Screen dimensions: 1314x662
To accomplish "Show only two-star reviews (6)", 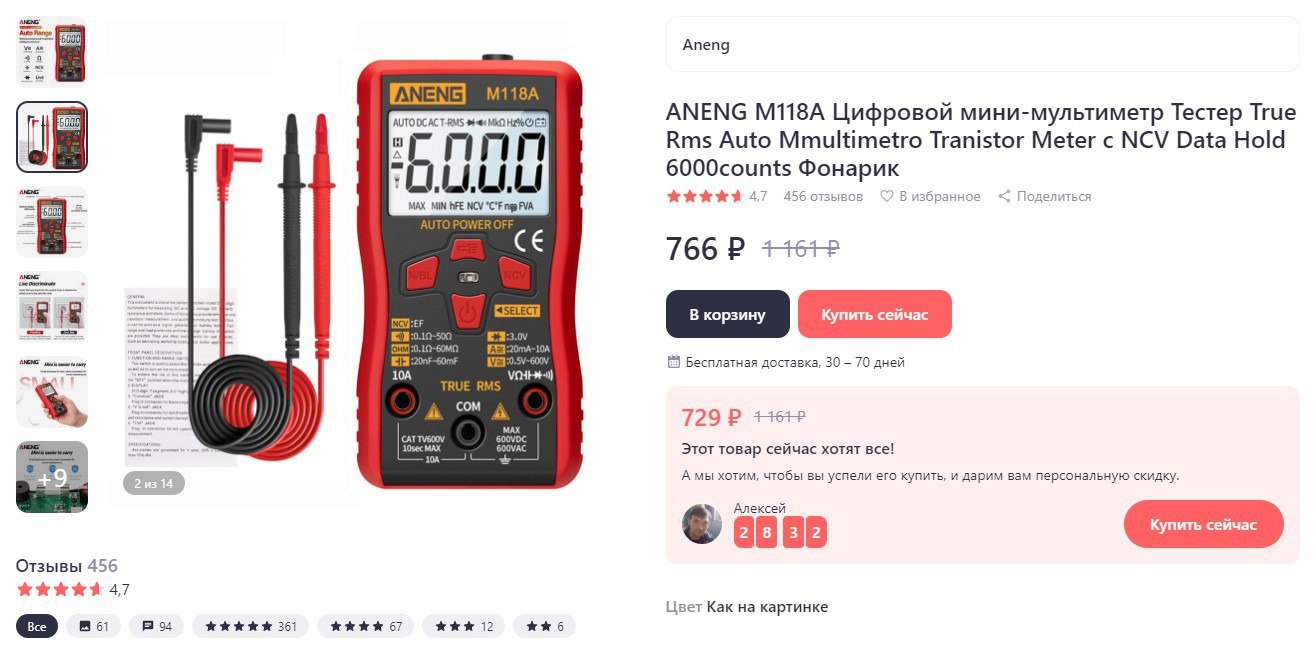I will coord(545,627).
